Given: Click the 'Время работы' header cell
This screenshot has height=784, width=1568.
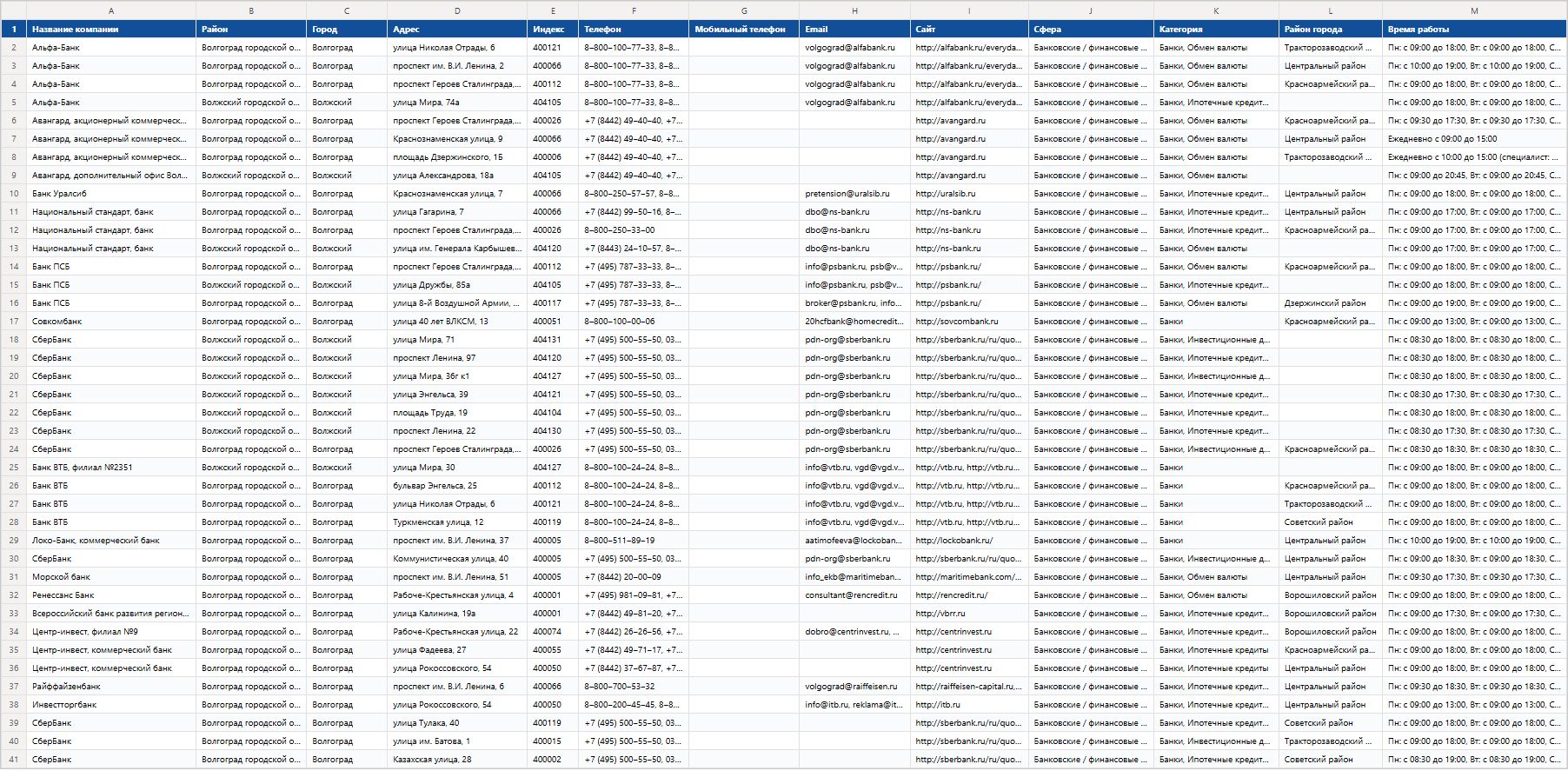Looking at the screenshot, I should point(1474,30).
